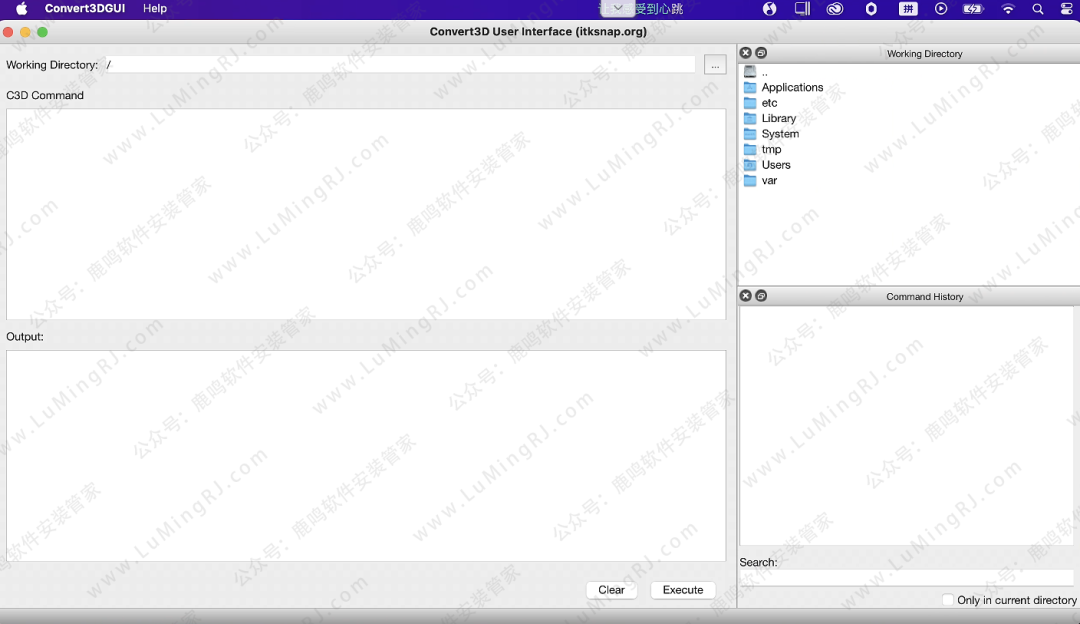Click the Execute button

click(x=683, y=590)
